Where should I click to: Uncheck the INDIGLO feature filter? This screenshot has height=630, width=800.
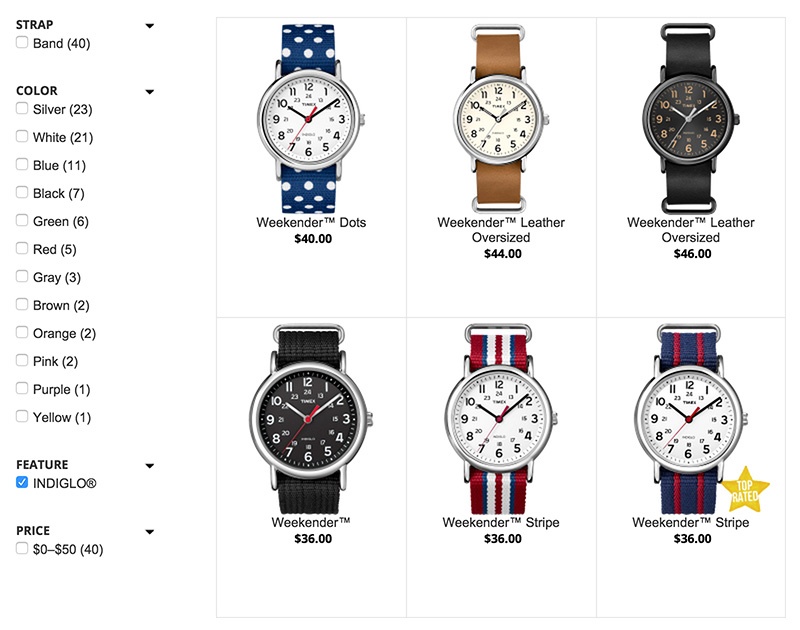pyautogui.click(x=22, y=482)
